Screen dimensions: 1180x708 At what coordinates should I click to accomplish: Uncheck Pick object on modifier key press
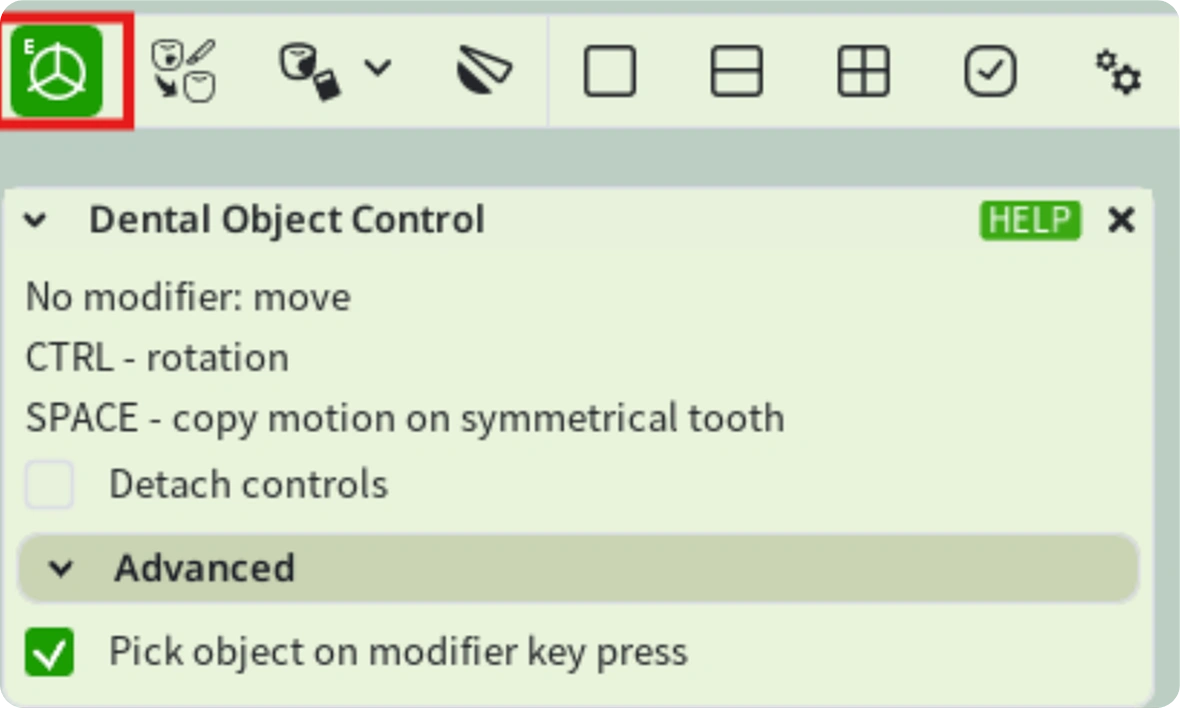49,652
